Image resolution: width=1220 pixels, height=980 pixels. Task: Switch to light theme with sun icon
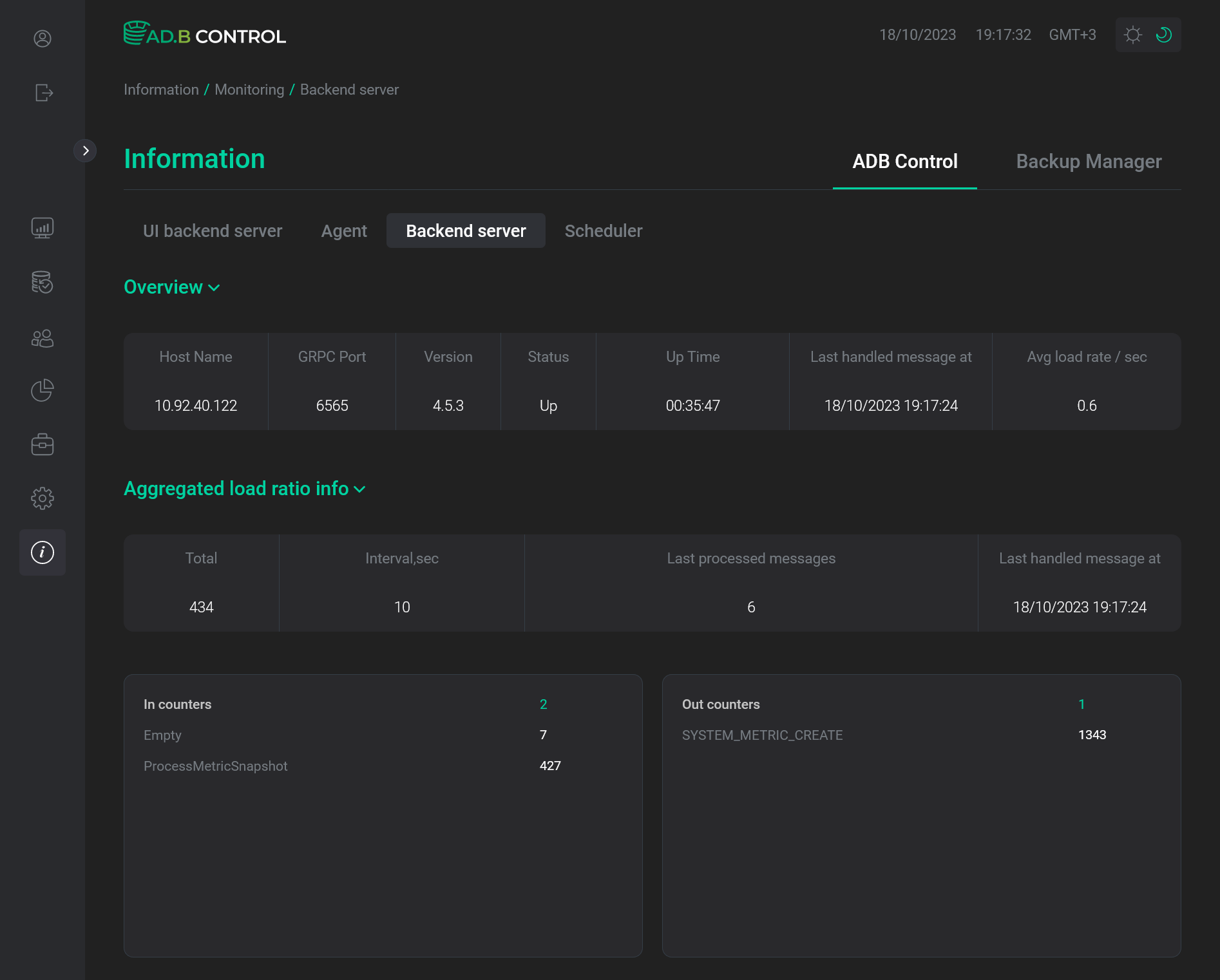[1133, 35]
